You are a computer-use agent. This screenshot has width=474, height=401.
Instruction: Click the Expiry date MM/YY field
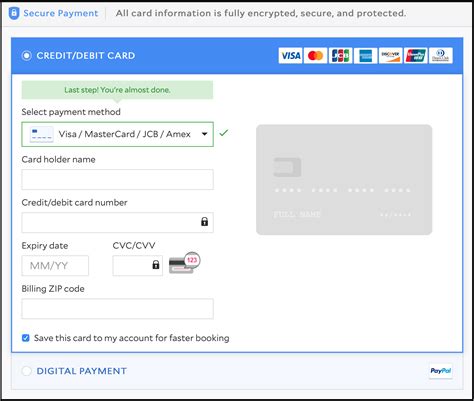(55, 266)
